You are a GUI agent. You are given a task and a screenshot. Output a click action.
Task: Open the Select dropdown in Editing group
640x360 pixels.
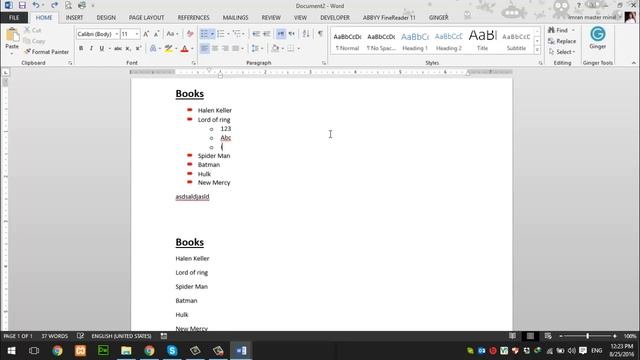click(562, 52)
